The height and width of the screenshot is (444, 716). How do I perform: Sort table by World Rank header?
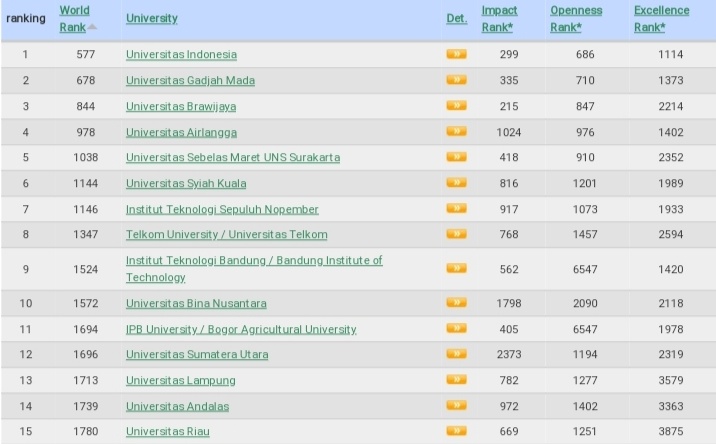click(74, 19)
